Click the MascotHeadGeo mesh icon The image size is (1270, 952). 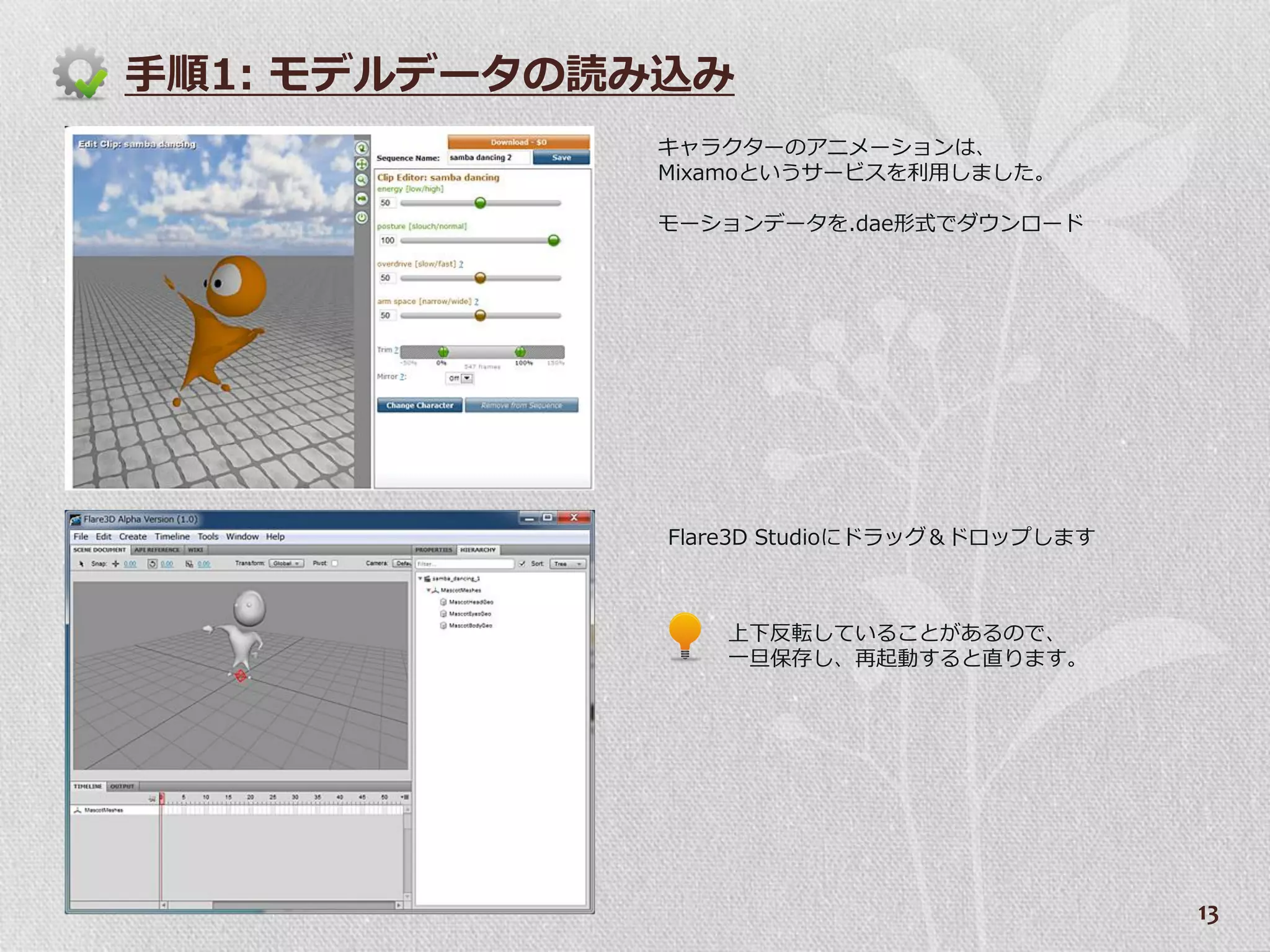(443, 602)
